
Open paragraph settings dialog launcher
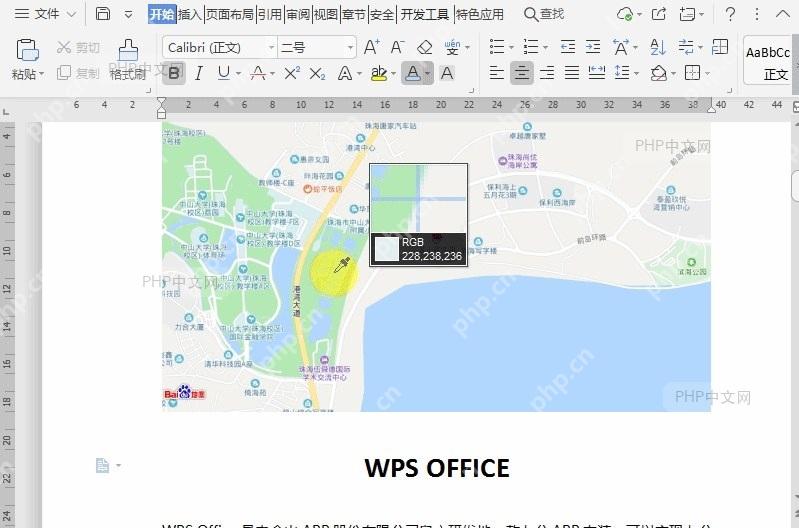point(730,91)
